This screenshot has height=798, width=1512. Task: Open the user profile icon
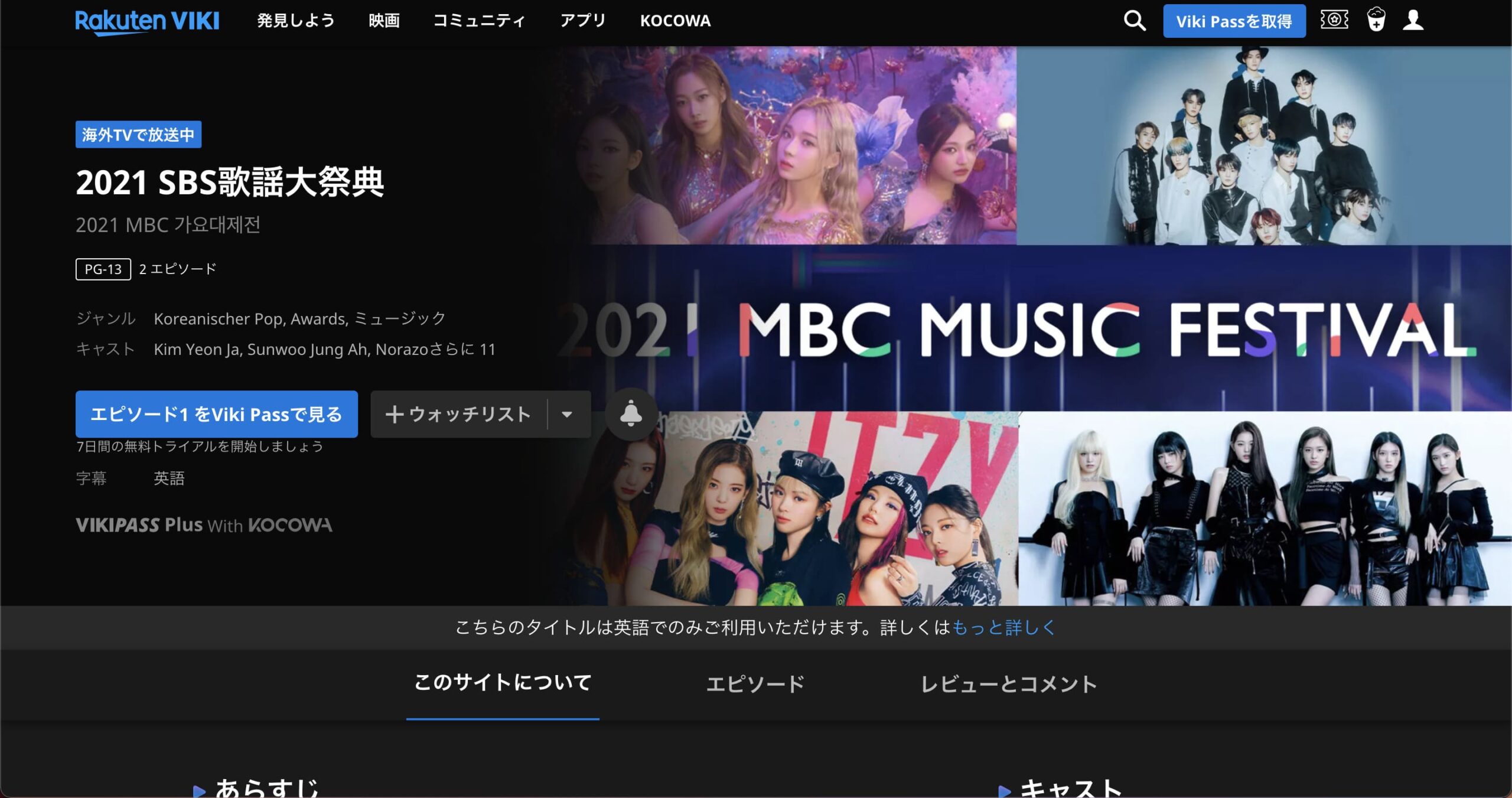1413,19
